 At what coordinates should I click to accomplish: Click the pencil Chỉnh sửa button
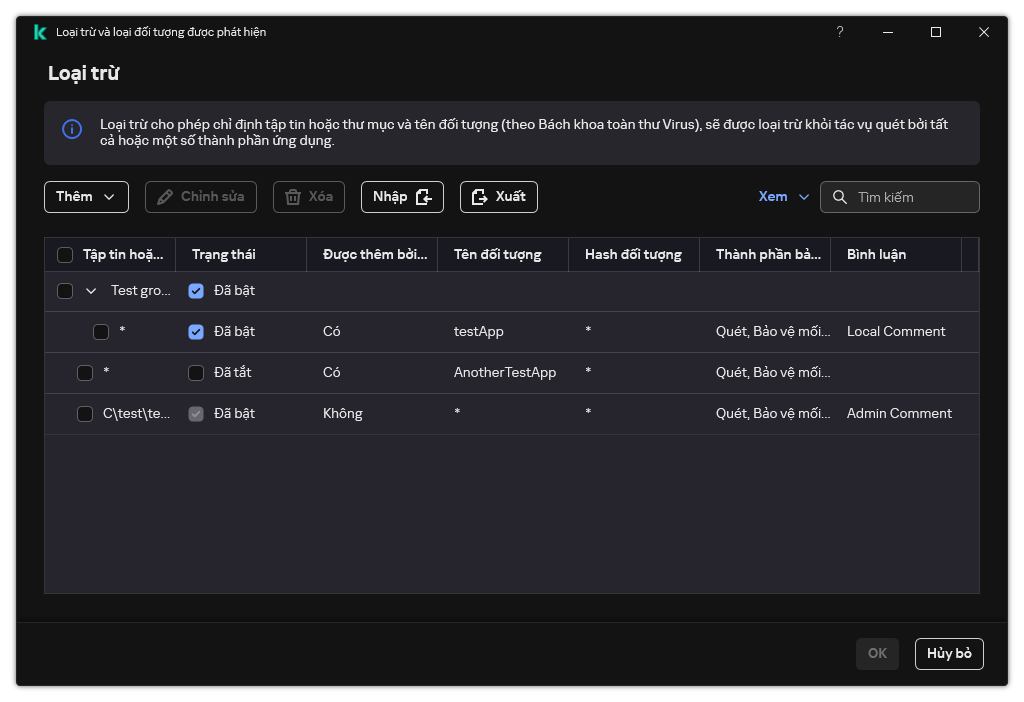(200, 197)
